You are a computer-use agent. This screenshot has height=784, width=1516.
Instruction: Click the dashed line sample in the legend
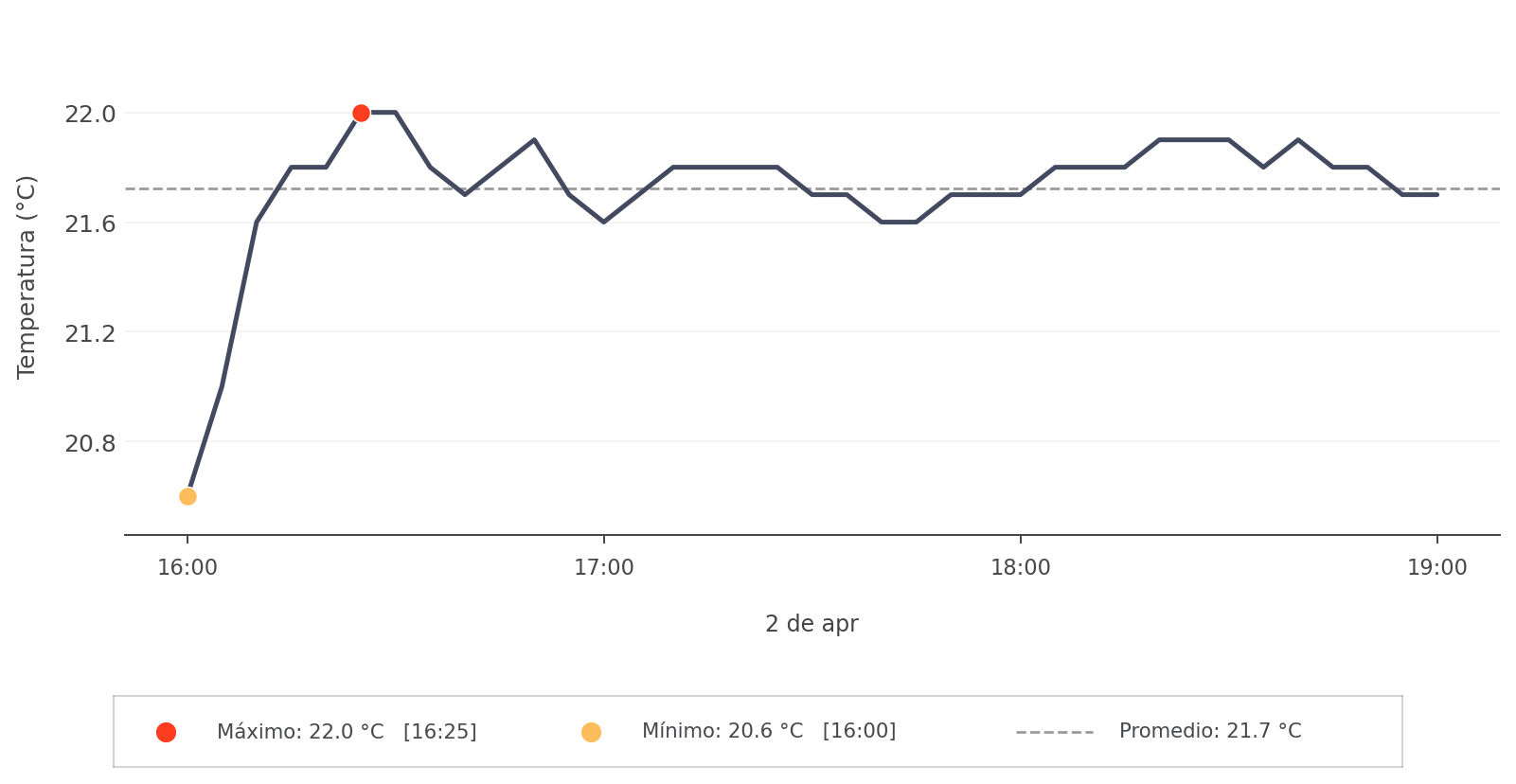tap(1054, 732)
